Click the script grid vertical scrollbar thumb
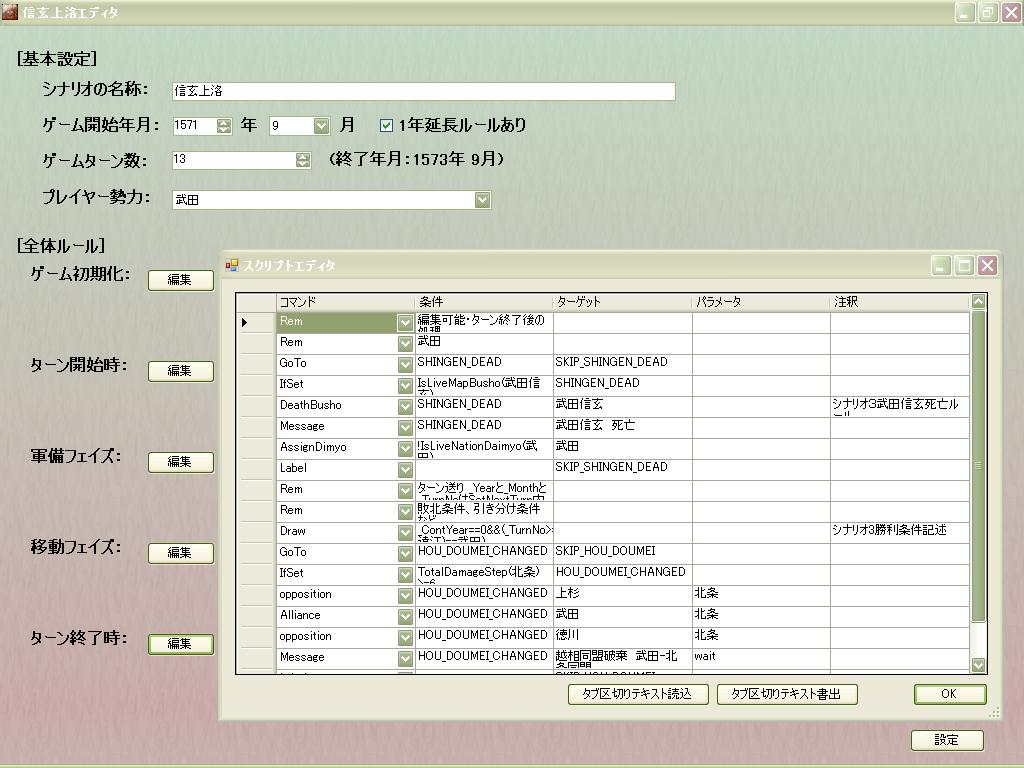The width and height of the screenshot is (1024, 768). (x=978, y=466)
